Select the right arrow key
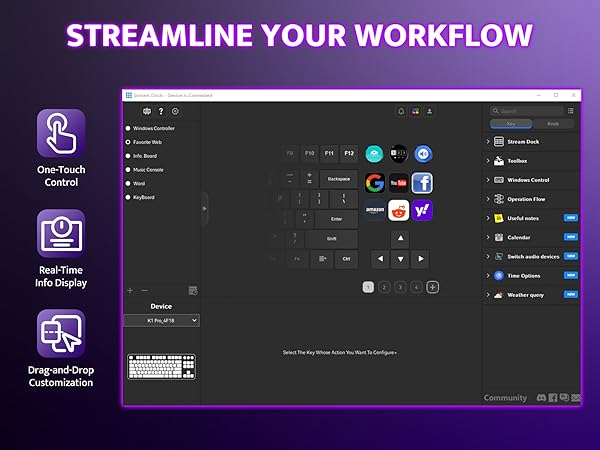 pyautogui.click(x=420, y=259)
